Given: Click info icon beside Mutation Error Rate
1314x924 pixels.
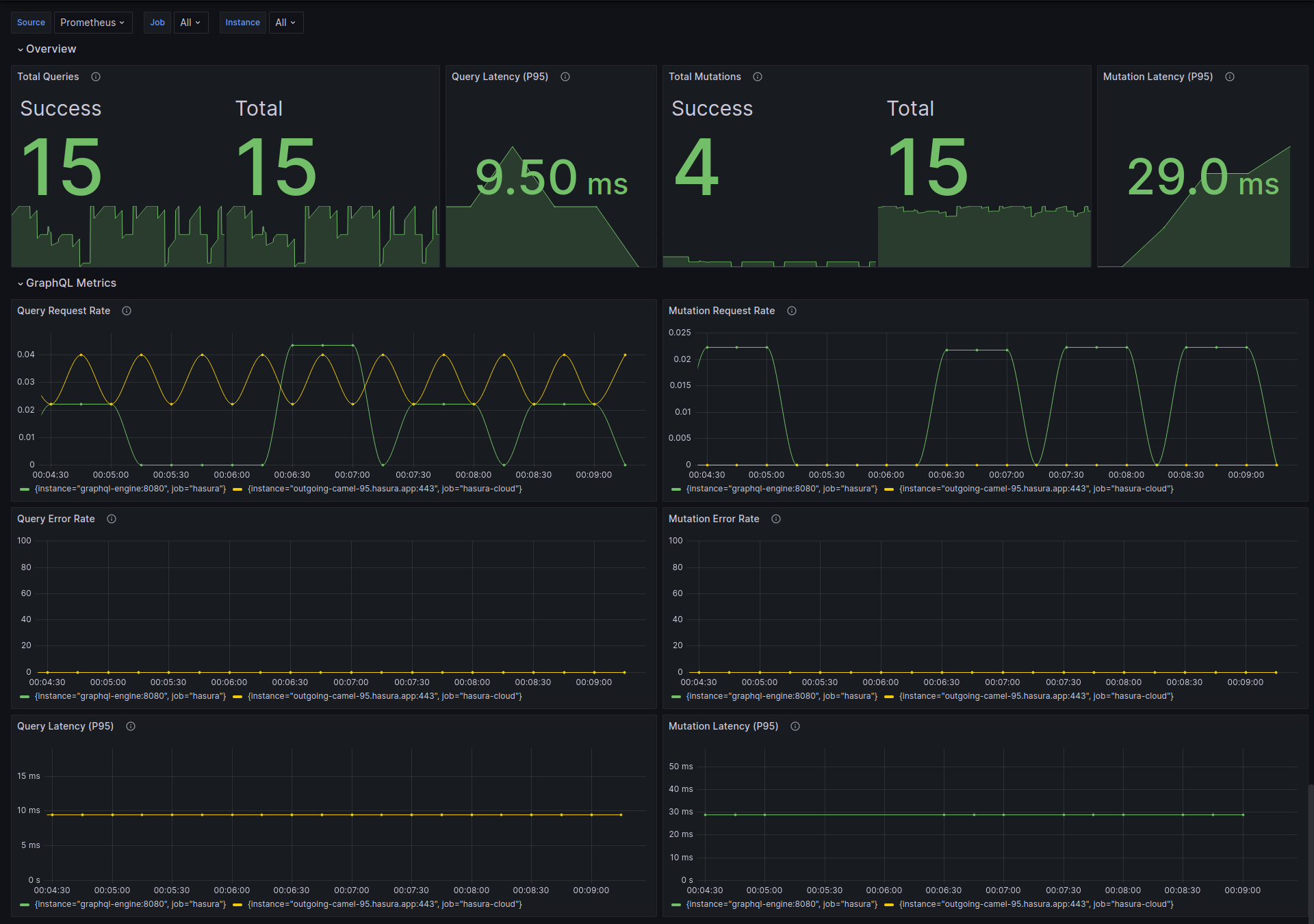Looking at the screenshot, I should pos(776,519).
